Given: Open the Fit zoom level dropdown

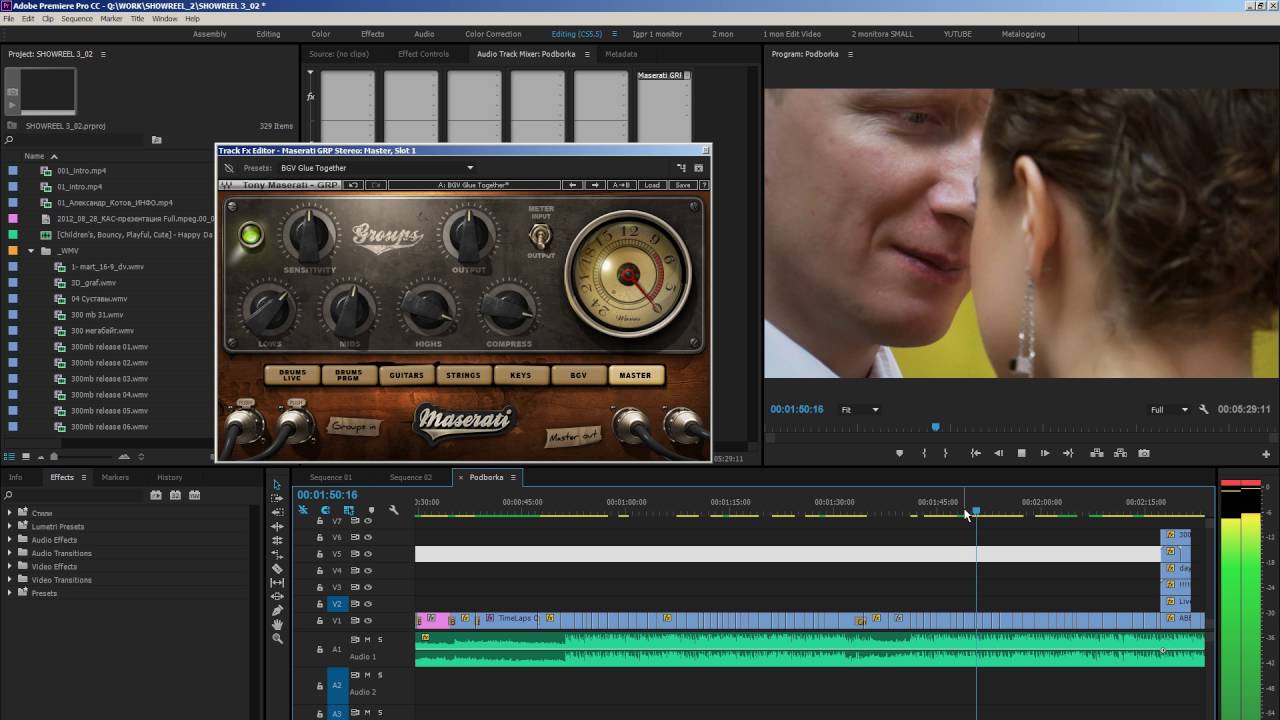Looking at the screenshot, I should click(x=860, y=409).
